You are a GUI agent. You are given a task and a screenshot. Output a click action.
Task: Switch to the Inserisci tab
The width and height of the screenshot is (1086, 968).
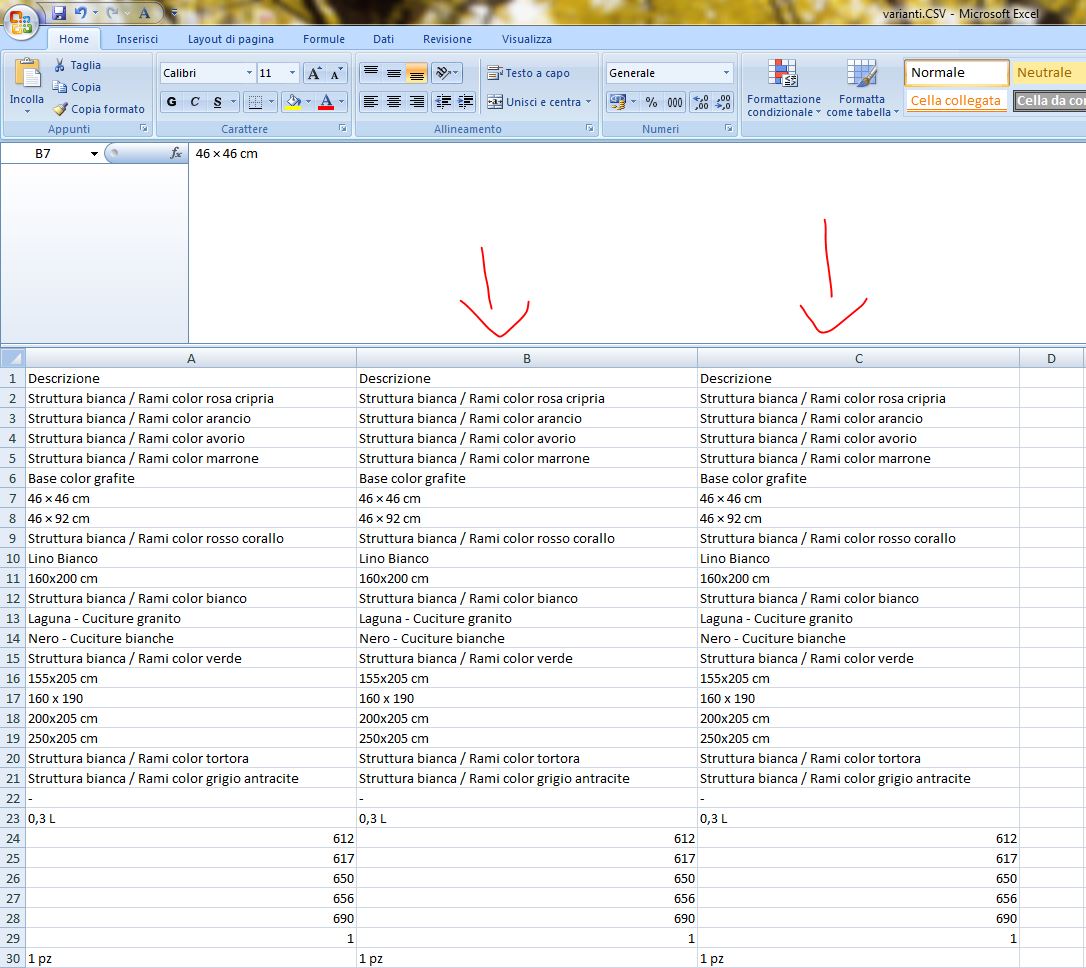point(137,39)
